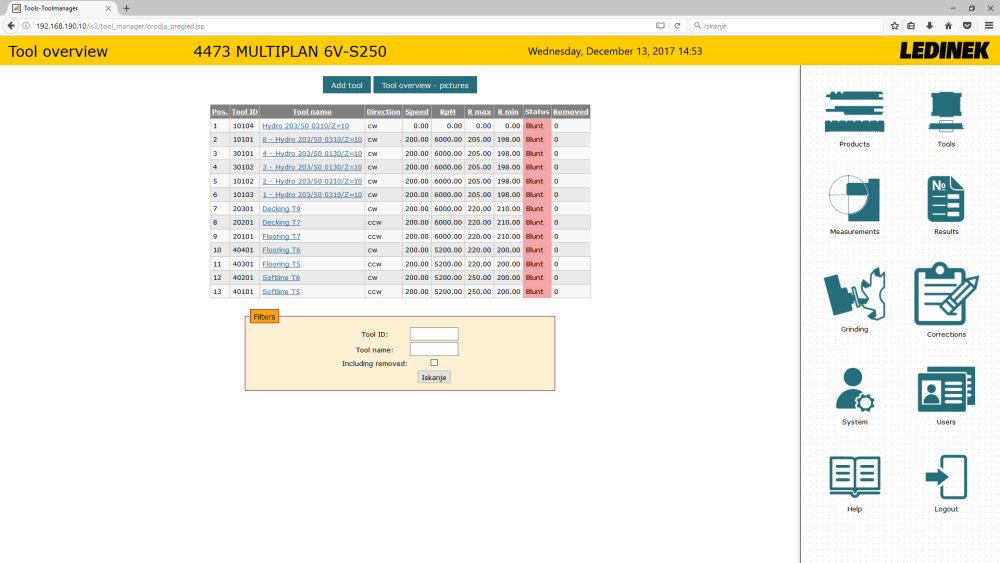Open the browser hamburger menu
The height and width of the screenshot is (563, 1000).
pos(989,26)
